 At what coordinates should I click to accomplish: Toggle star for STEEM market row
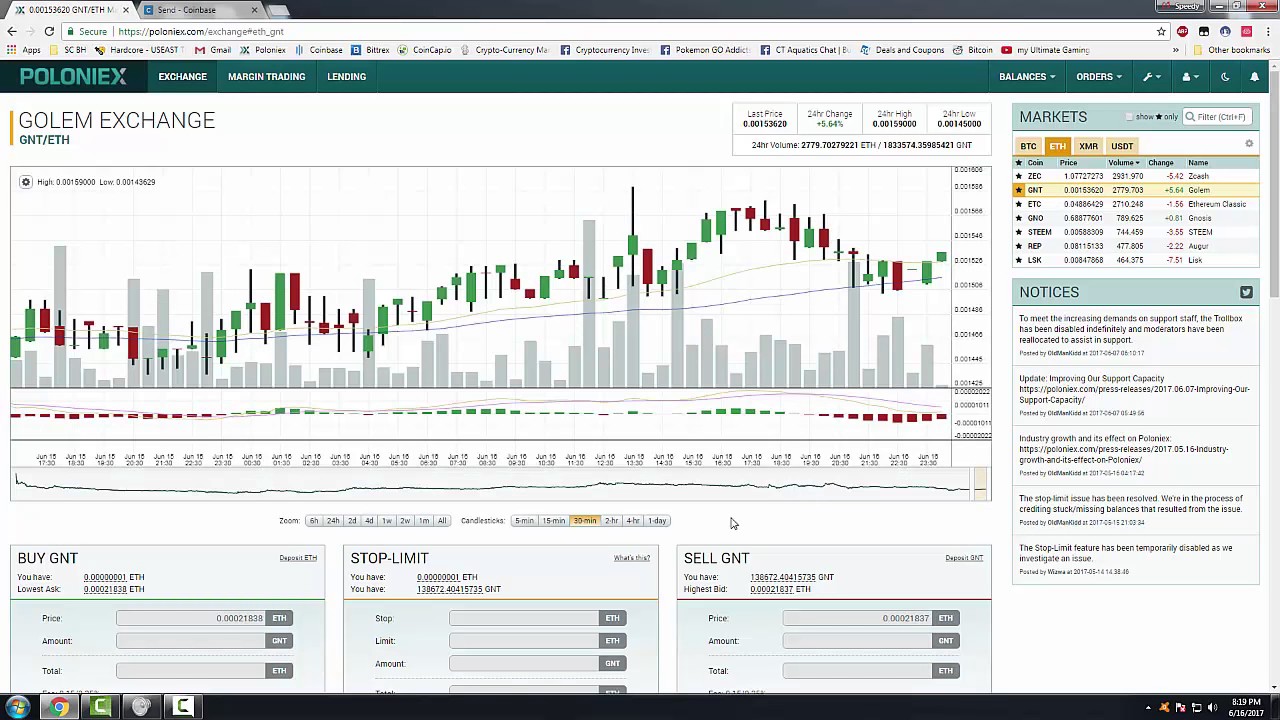[1019, 232]
